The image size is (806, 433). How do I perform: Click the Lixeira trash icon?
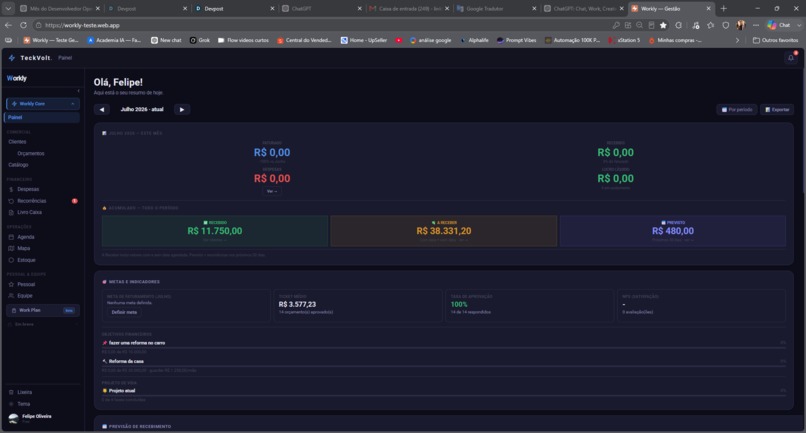coord(11,392)
